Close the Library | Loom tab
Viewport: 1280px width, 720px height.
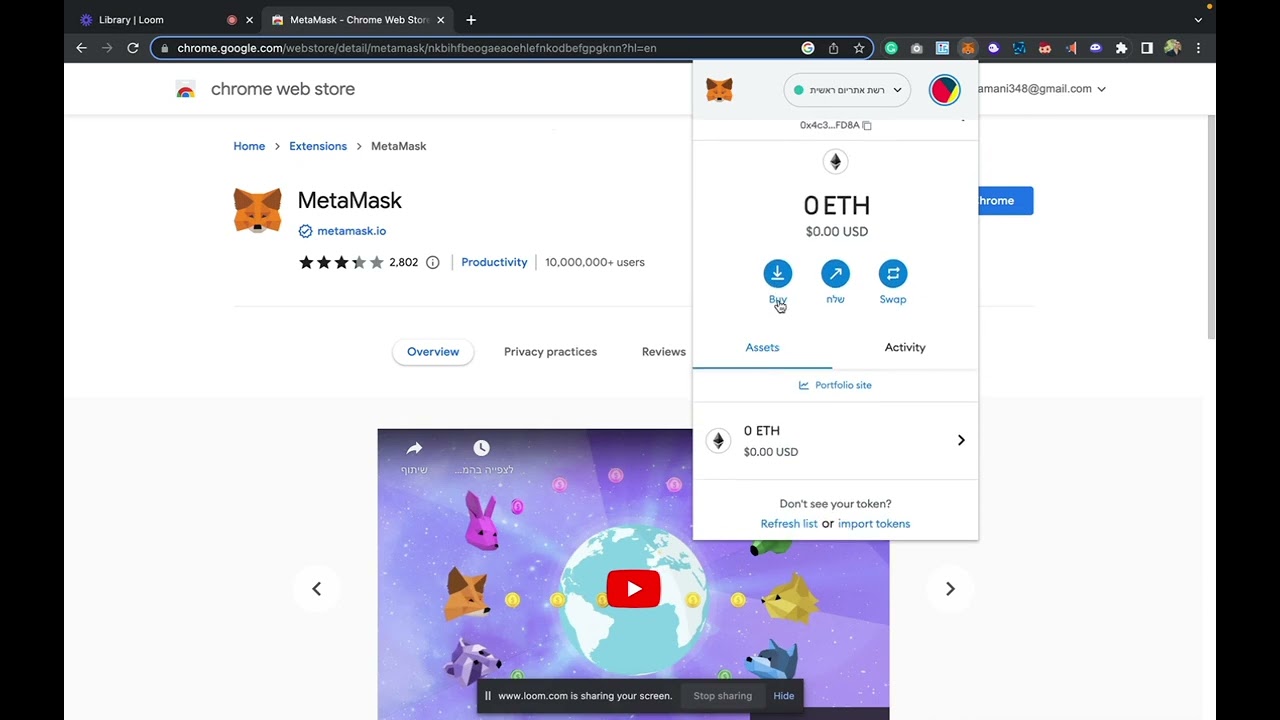click(249, 20)
